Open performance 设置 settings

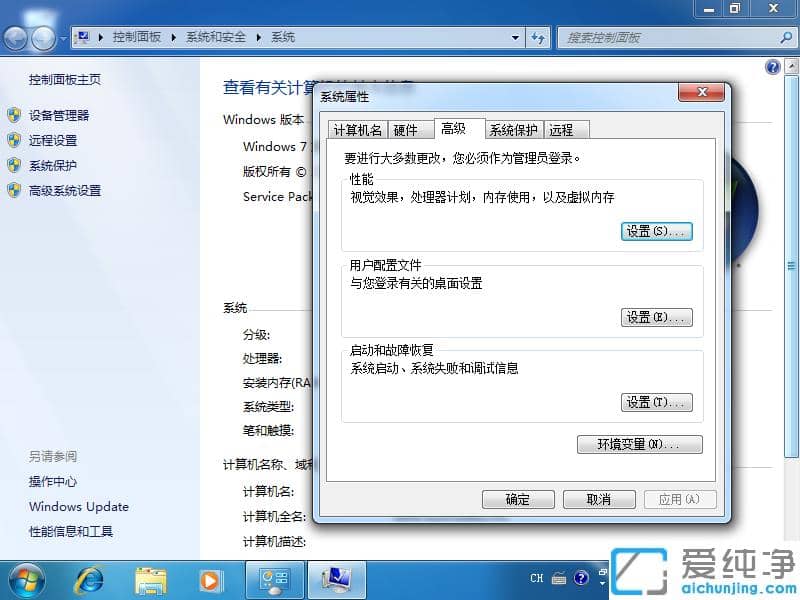coord(657,231)
